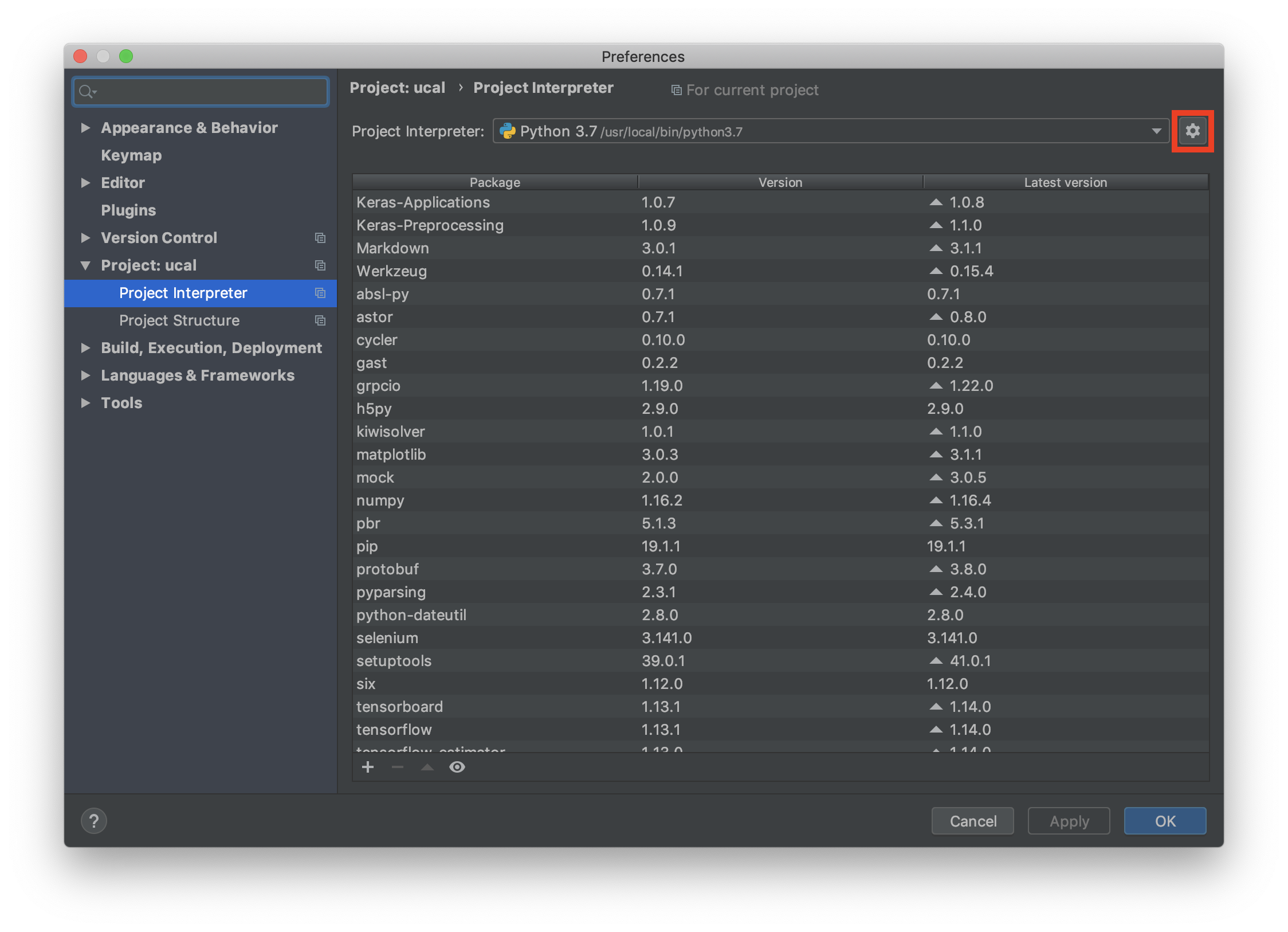1288x932 pixels.
Task: Click the OK button
Action: click(x=1164, y=821)
